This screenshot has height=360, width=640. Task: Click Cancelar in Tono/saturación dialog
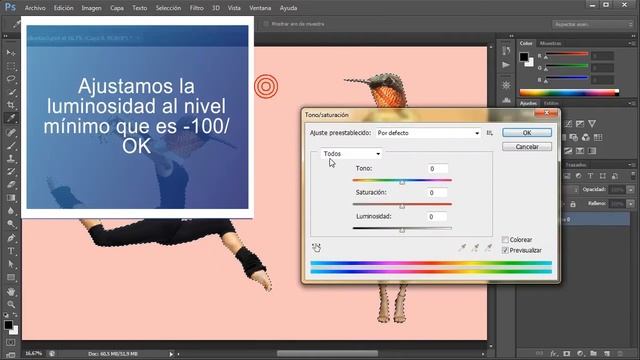527,147
